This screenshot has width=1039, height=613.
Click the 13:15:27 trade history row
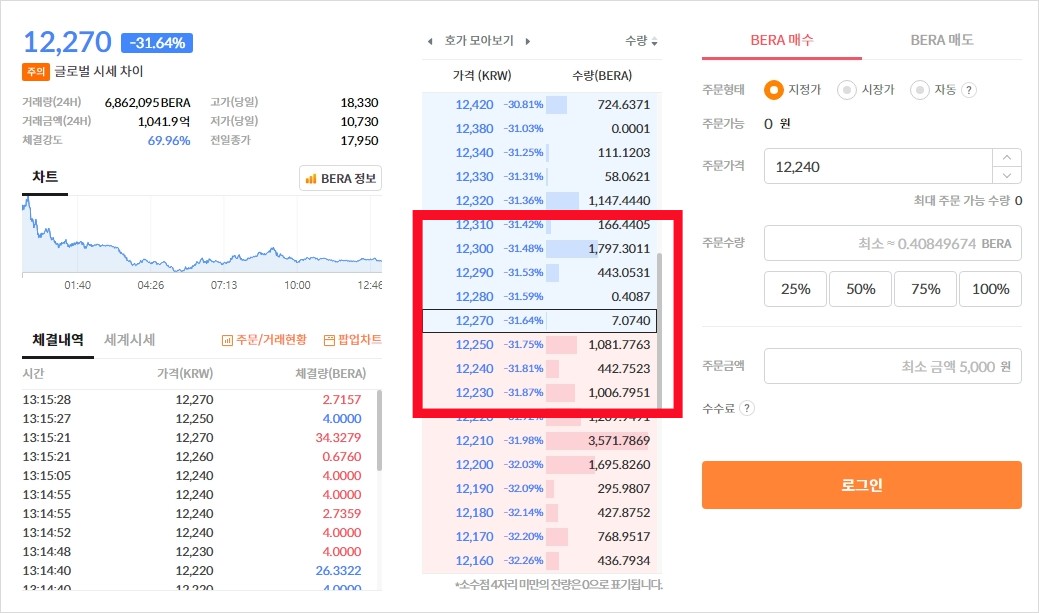tap(199, 419)
